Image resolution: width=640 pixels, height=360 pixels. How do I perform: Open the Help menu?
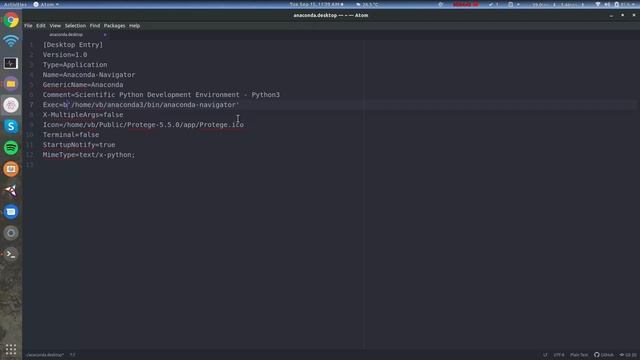[135, 26]
